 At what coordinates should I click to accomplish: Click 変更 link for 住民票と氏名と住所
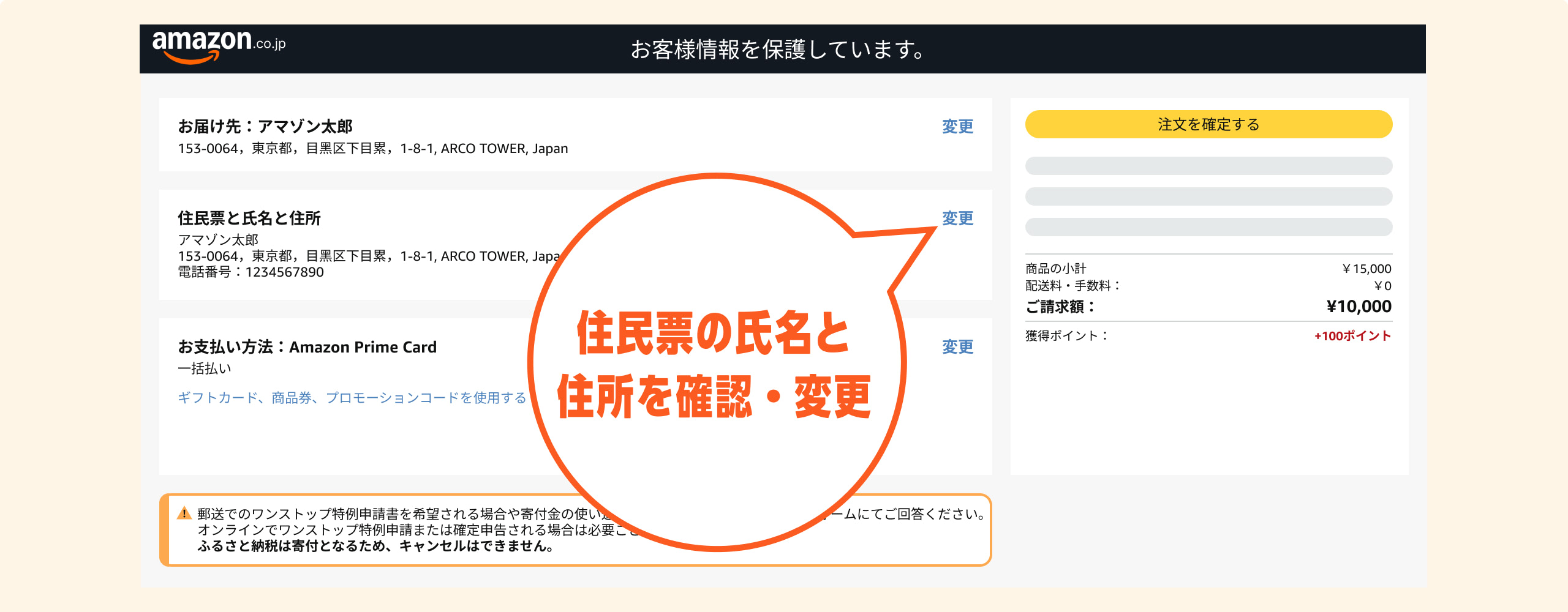[957, 218]
